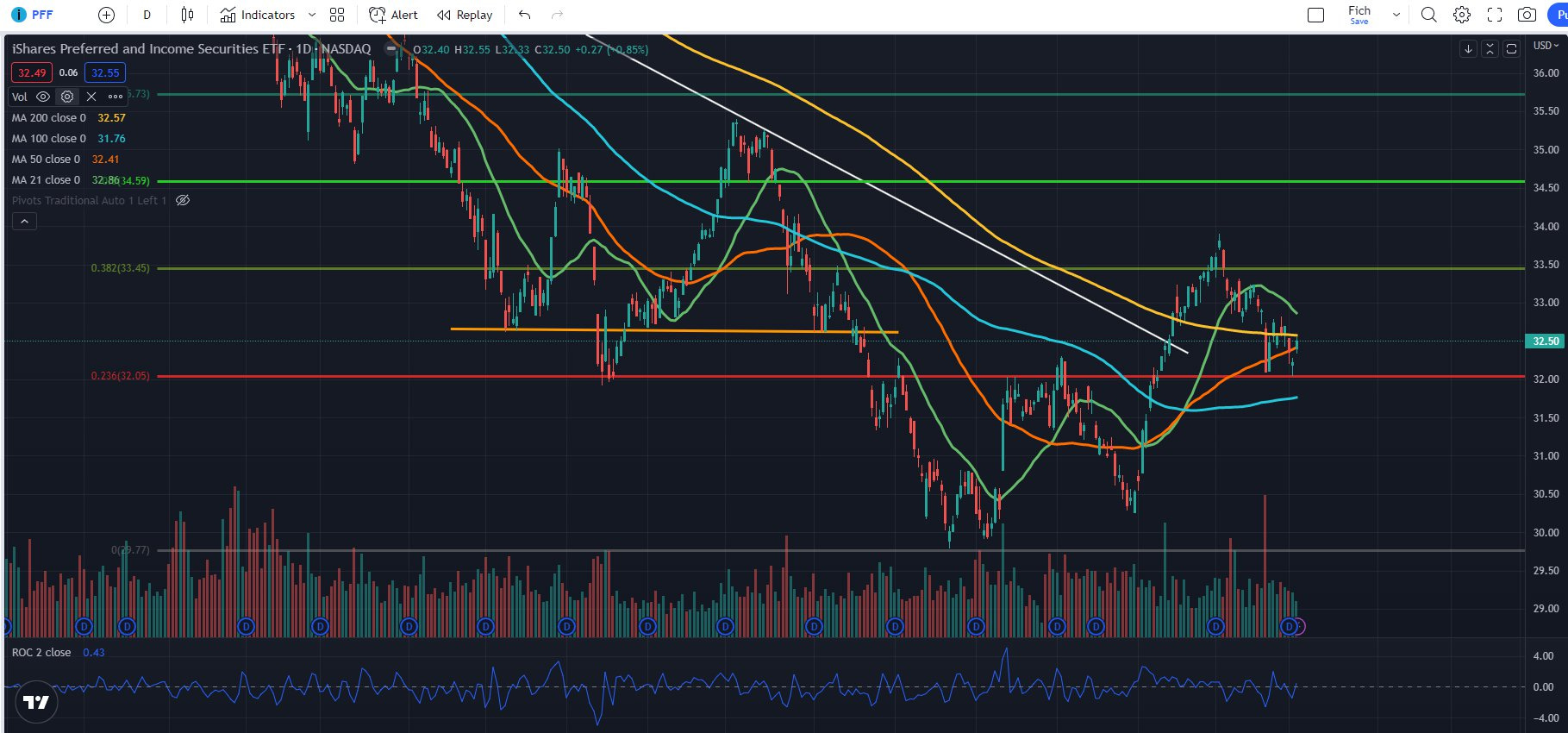
Task: Take a chart snapshot with camera icon
Action: [1527, 15]
